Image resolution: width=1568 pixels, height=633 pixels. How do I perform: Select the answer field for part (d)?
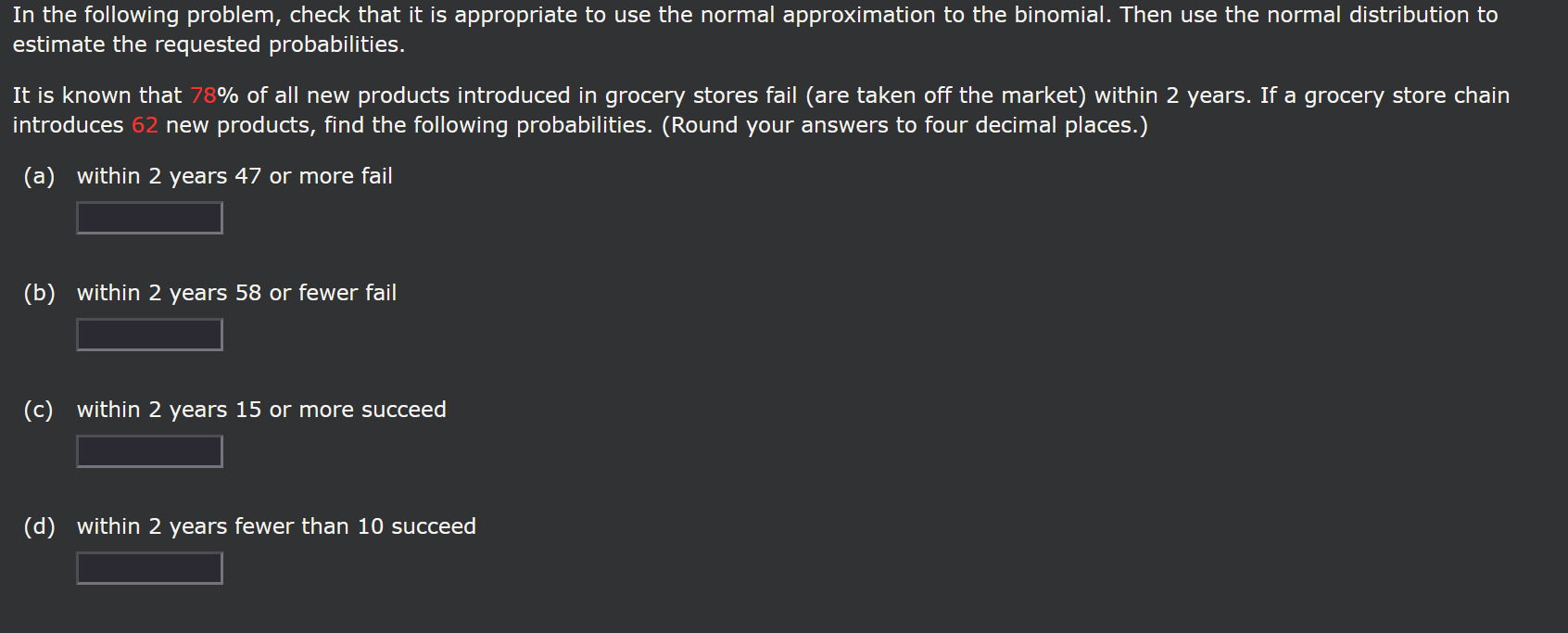[x=149, y=568]
